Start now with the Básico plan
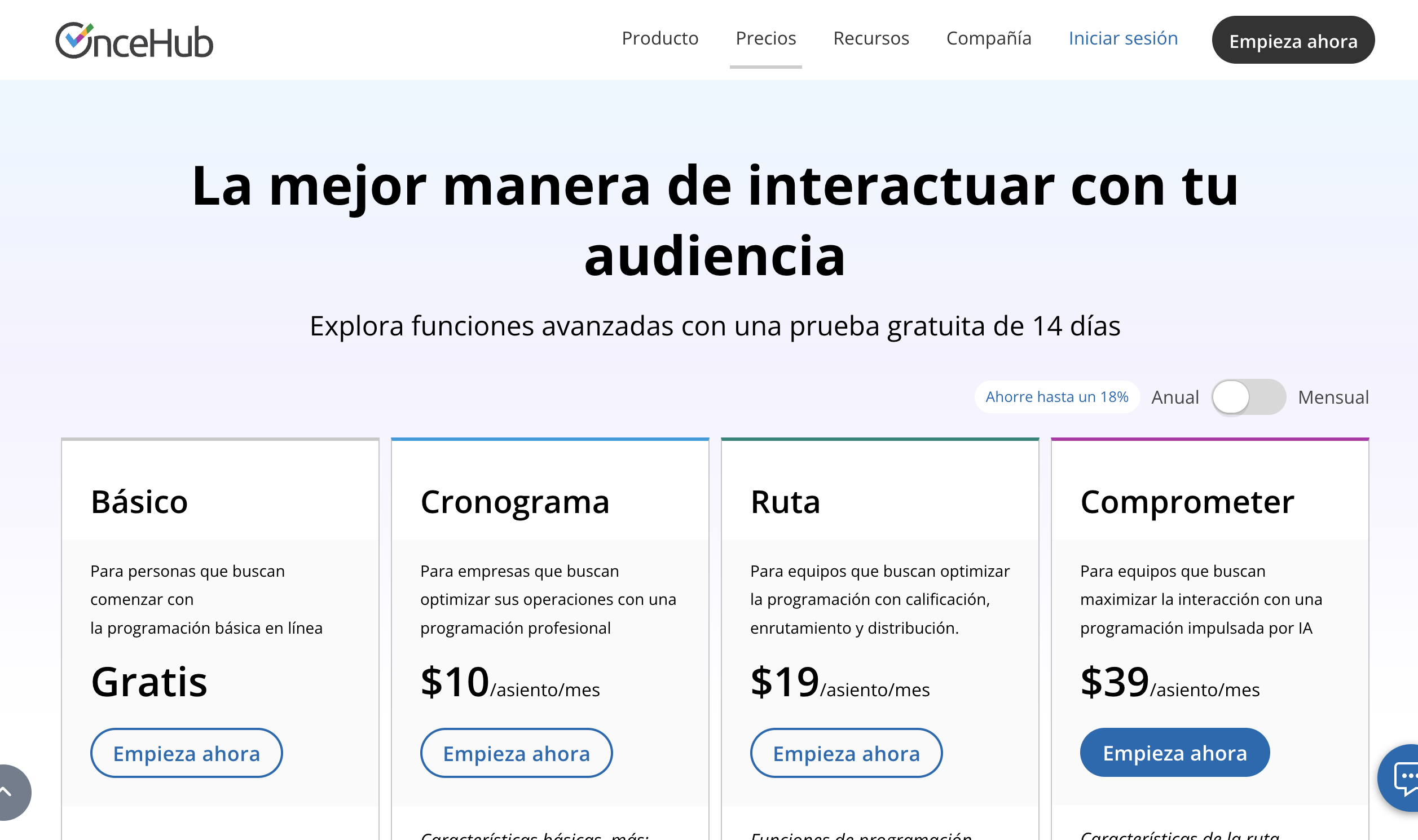Screen dimensions: 1418x840 (x=186, y=753)
